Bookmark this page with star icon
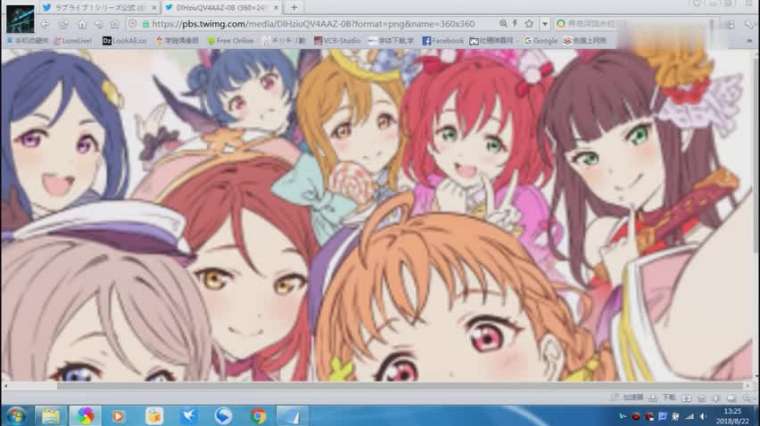Viewport: 760px width, 426px height. pos(529,23)
